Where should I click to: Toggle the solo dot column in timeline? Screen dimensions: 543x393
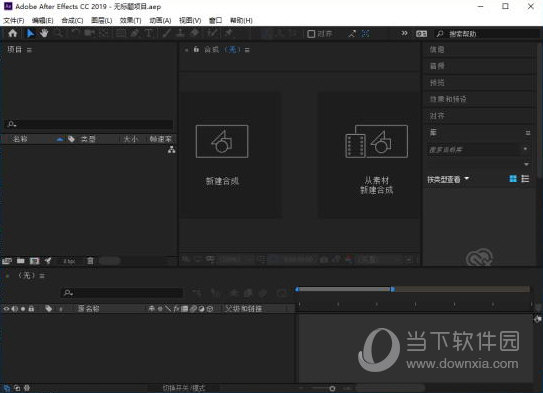coord(23,309)
